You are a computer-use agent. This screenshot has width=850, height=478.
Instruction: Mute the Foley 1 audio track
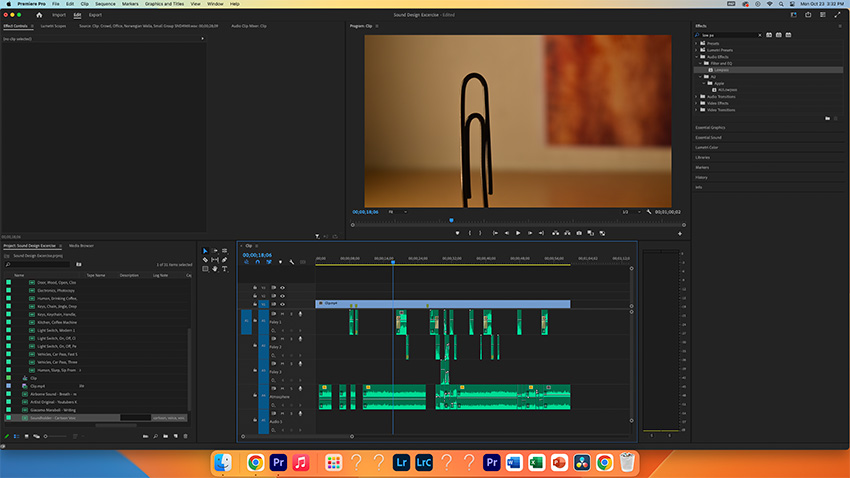[282, 314]
